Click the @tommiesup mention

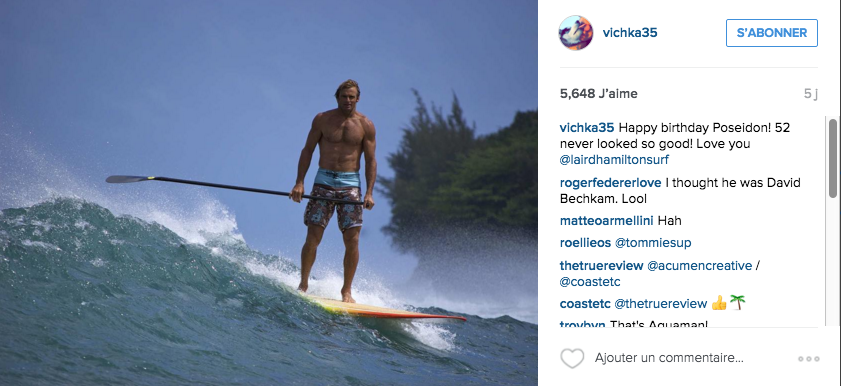(x=653, y=243)
